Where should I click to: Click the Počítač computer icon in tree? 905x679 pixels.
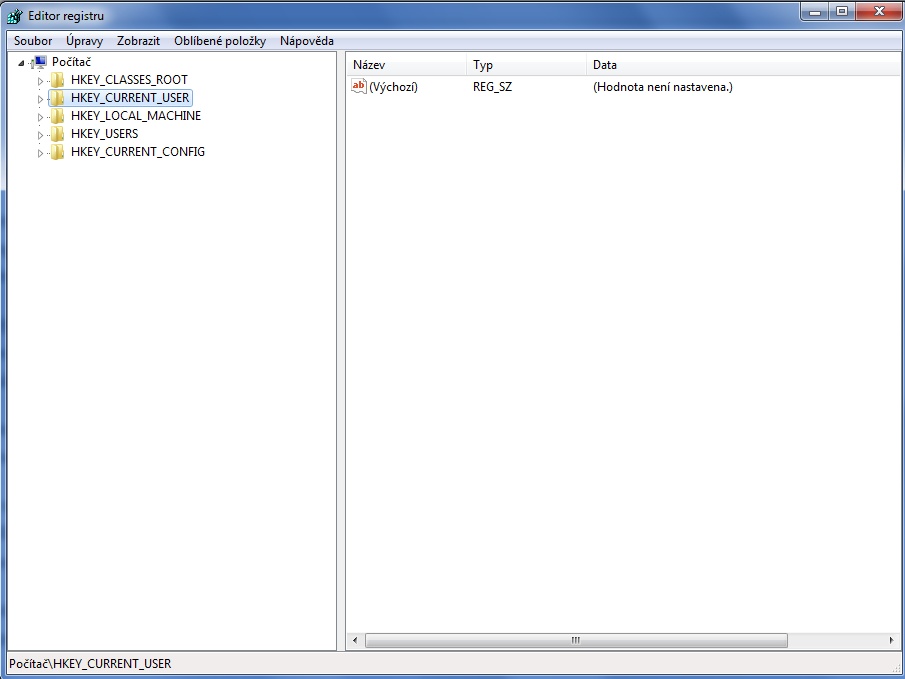coord(40,62)
